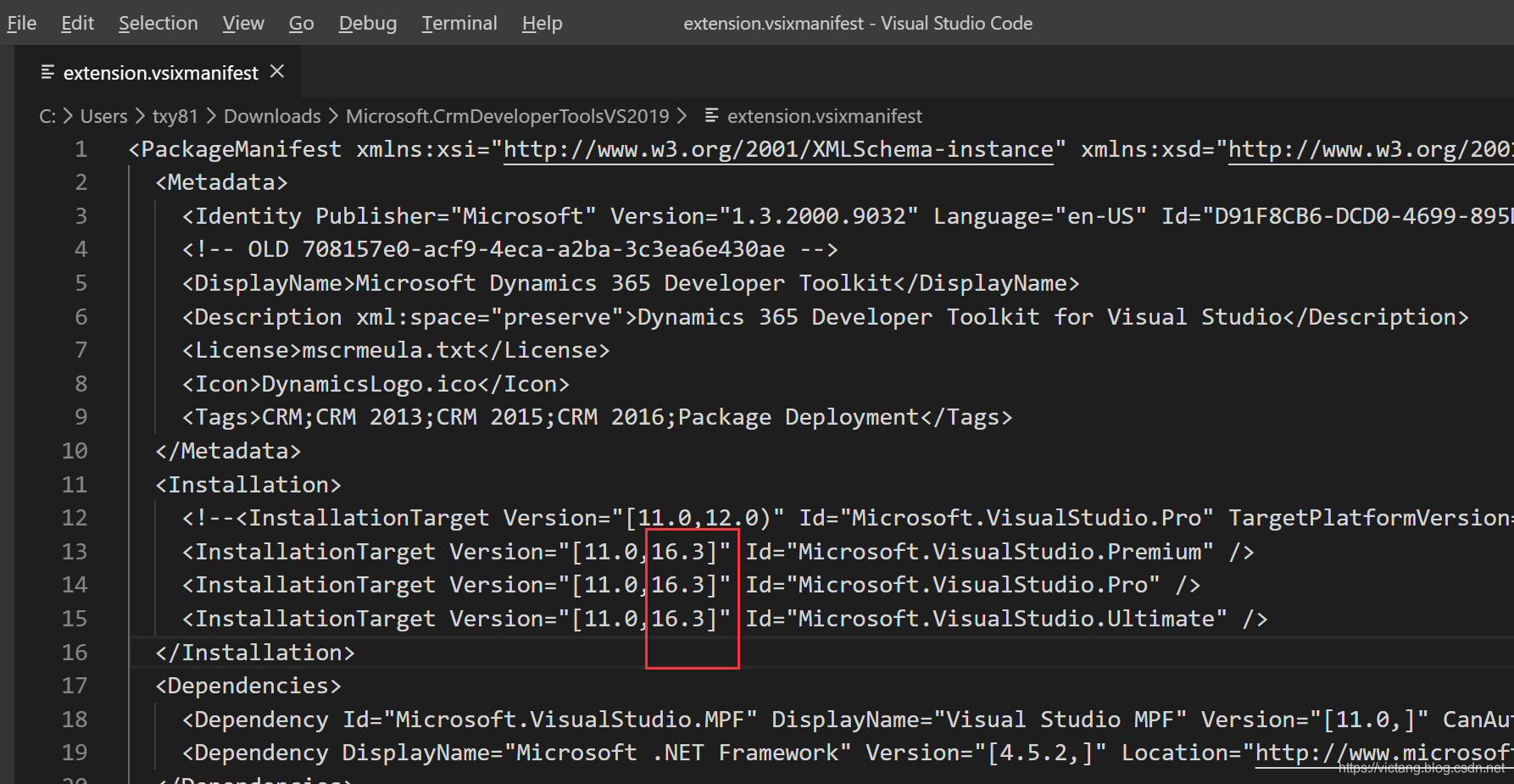The image size is (1514, 784).
Task: Click the Users breadcrumb segment
Action: click(x=103, y=116)
